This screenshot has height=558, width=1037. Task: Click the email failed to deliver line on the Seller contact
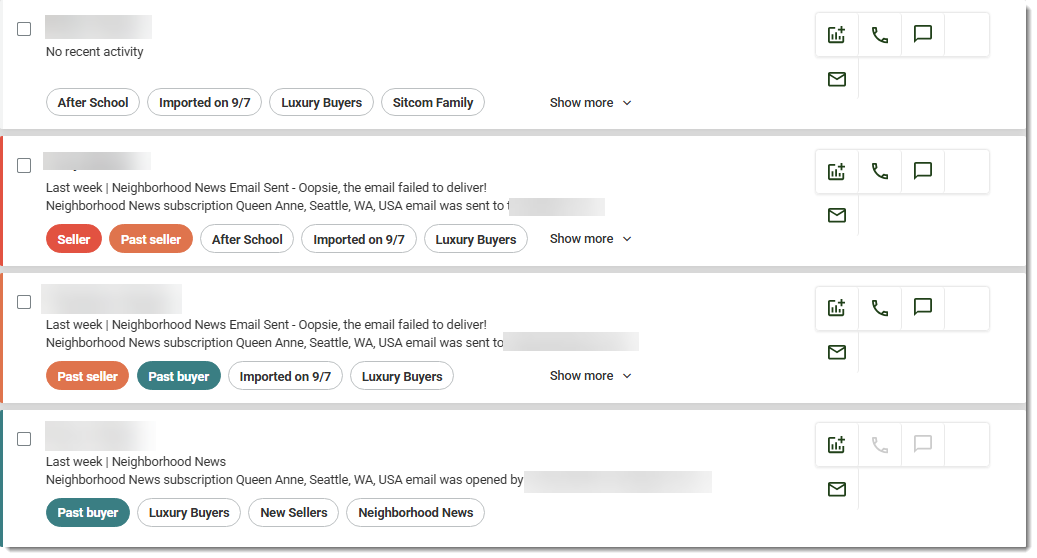tap(266, 188)
